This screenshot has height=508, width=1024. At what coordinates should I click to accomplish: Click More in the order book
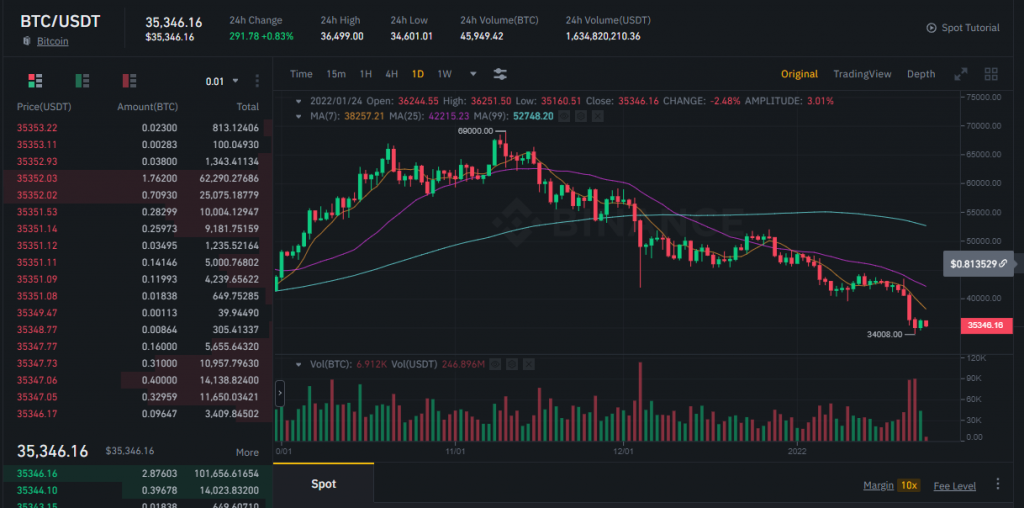[247, 452]
